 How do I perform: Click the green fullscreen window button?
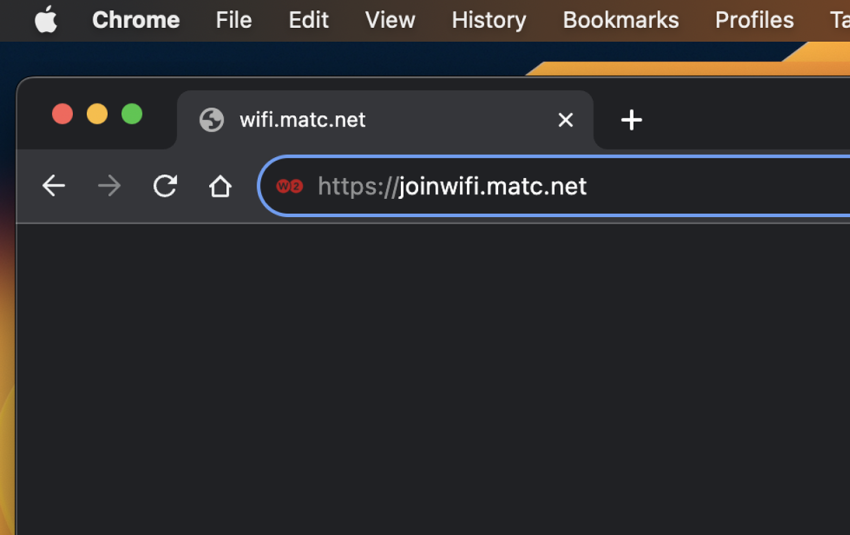pyautogui.click(x=132, y=114)
